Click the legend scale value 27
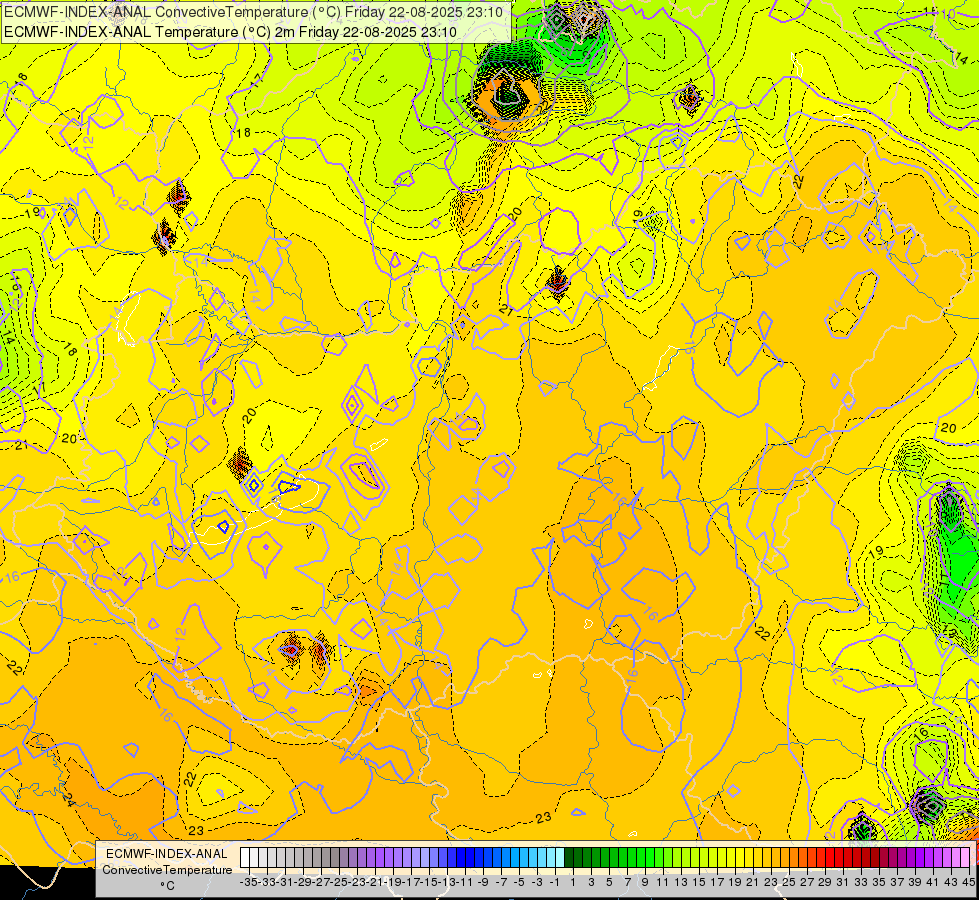This screenshot has height=900, width=979. pos(807,883)
